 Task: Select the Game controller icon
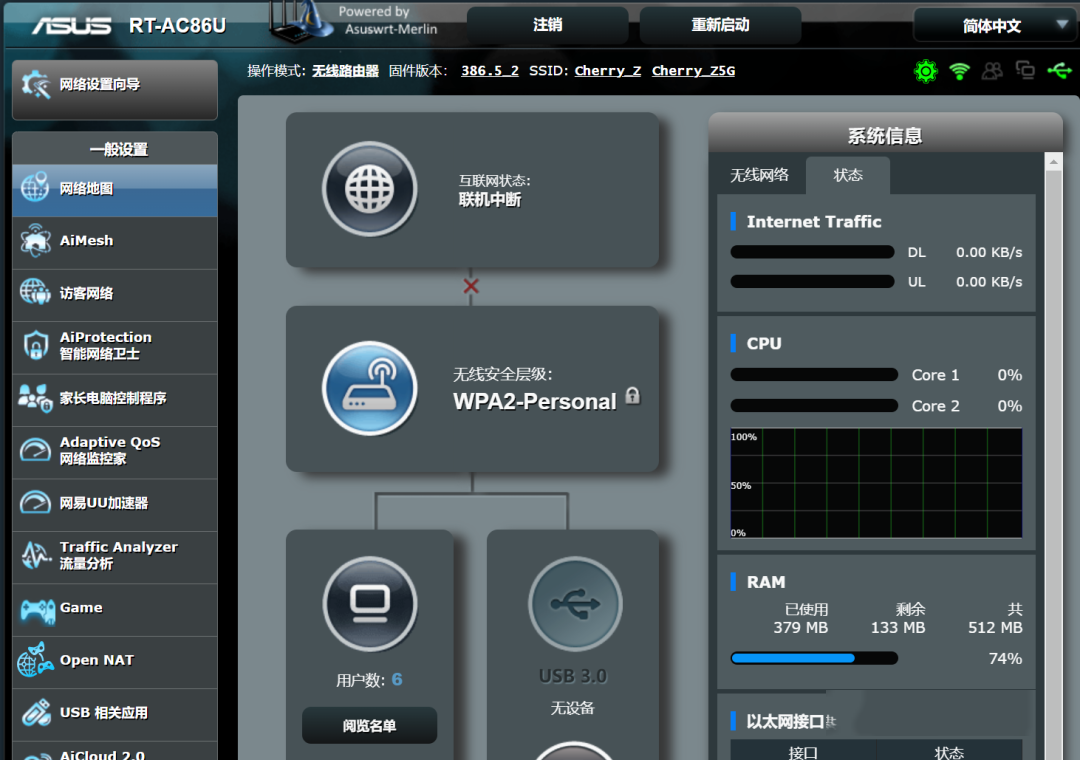pyautogui.click(x=37, y=610)
